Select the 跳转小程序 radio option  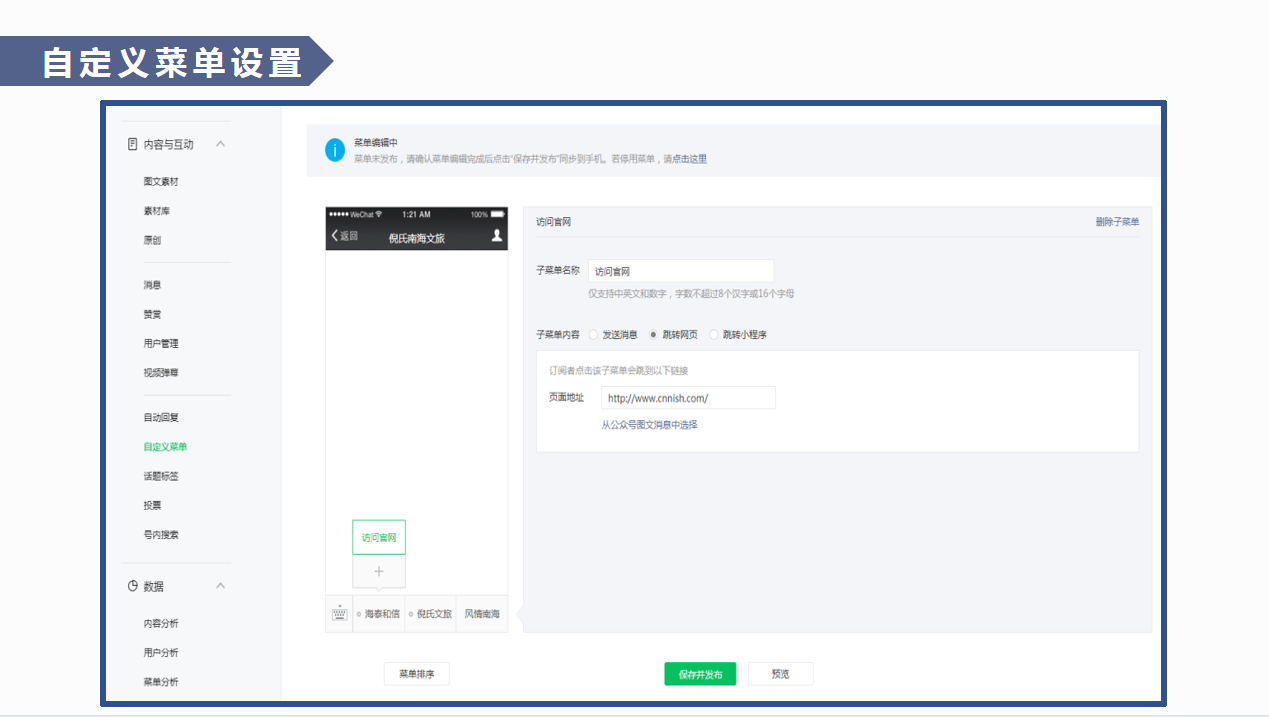pyautogui.click(x=714, y=334)
